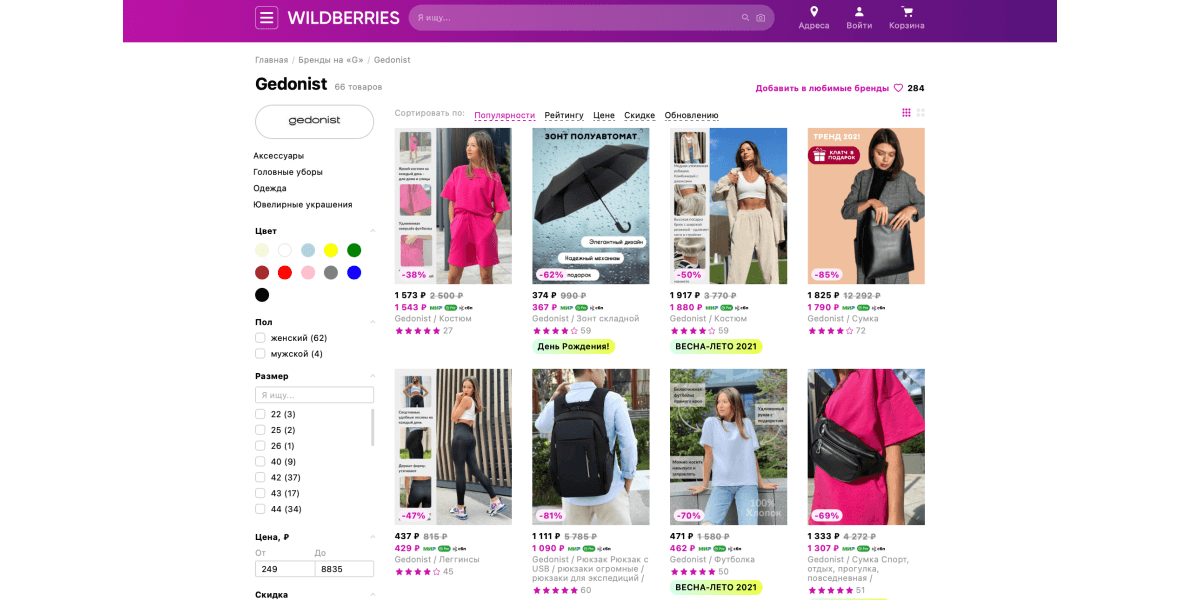
Task: Click the Wildberries logo
Action: [x=343, y=18]
